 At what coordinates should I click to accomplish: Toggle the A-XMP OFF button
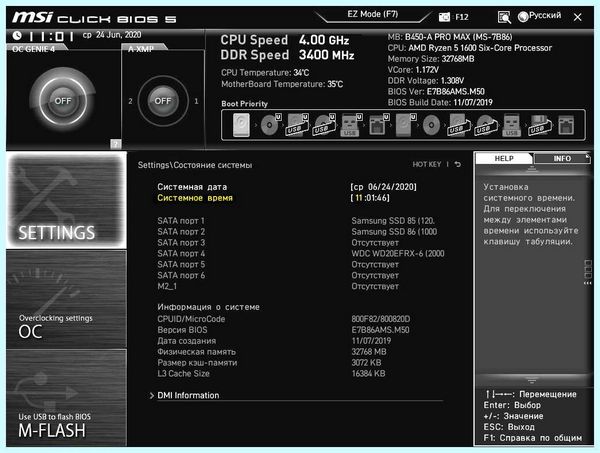[x=163, y=101]
